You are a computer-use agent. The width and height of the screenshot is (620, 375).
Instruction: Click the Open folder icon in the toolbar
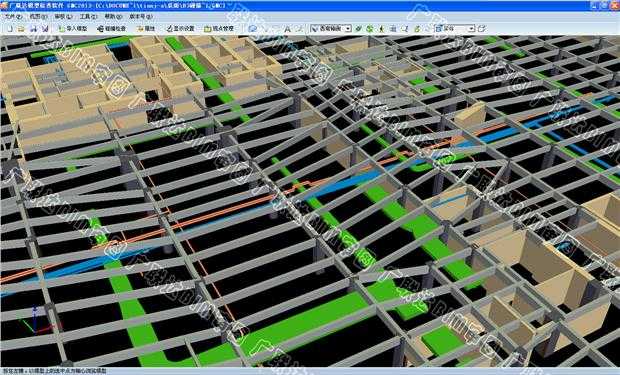click(x=21, y=28)
